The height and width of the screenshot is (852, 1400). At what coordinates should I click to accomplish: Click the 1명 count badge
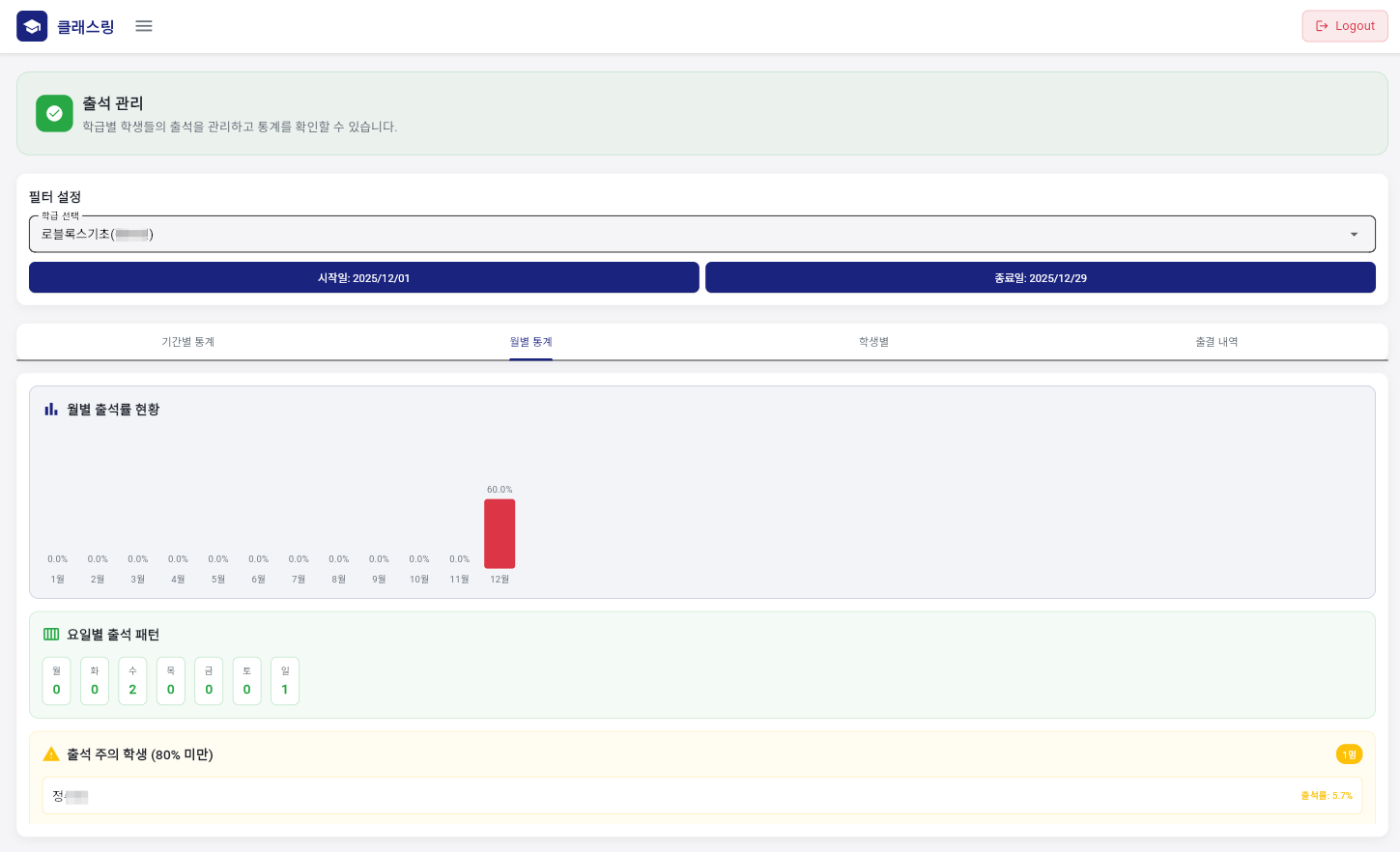pyautogui.click(x=1349, y=754)
